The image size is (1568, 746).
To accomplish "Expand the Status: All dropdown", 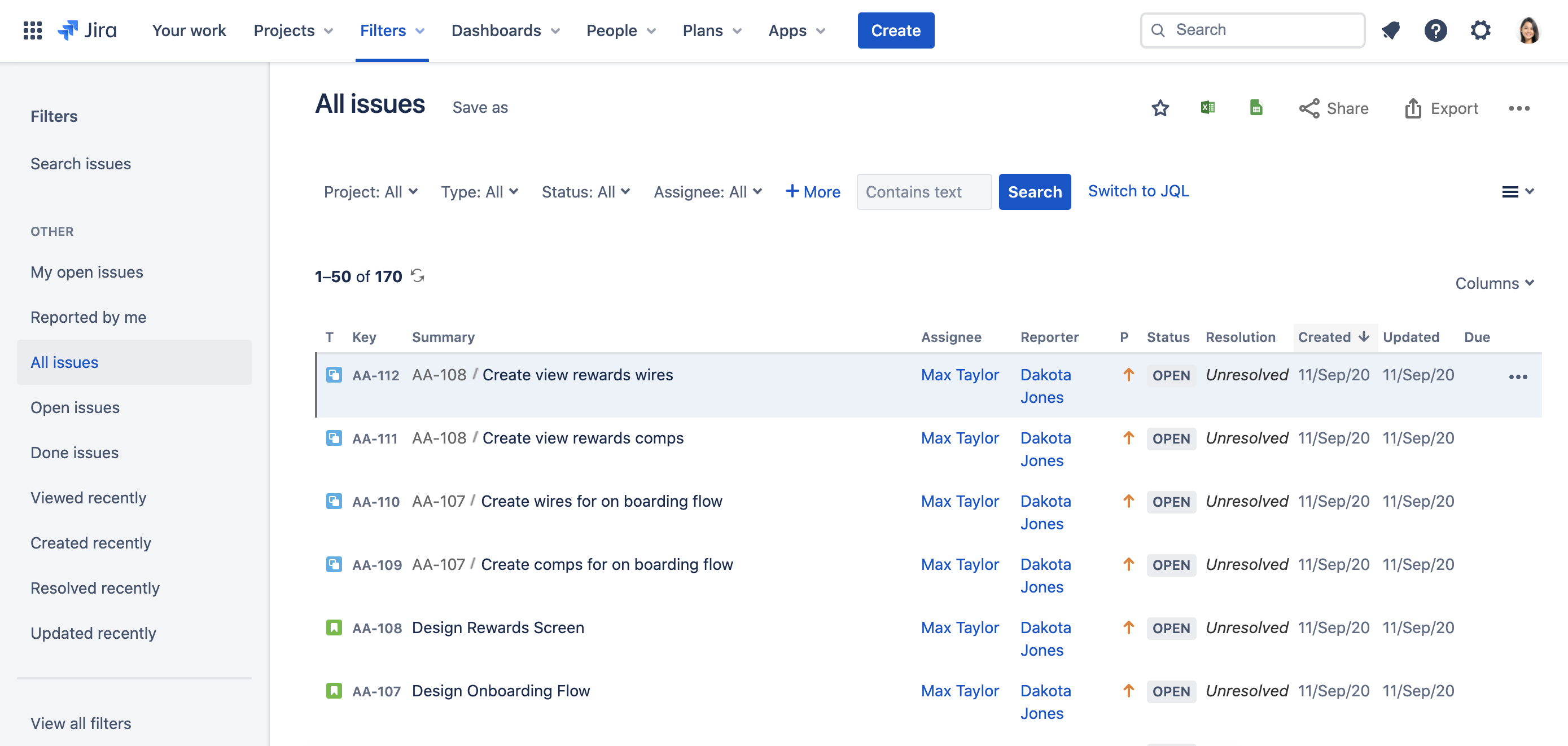I will pos(585,192).
